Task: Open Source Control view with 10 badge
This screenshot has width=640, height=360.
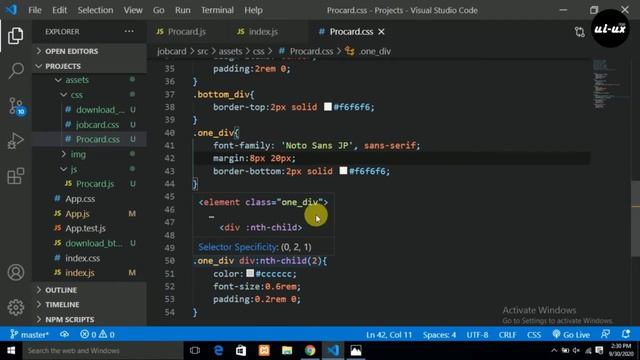Action: tap(16, 106)
